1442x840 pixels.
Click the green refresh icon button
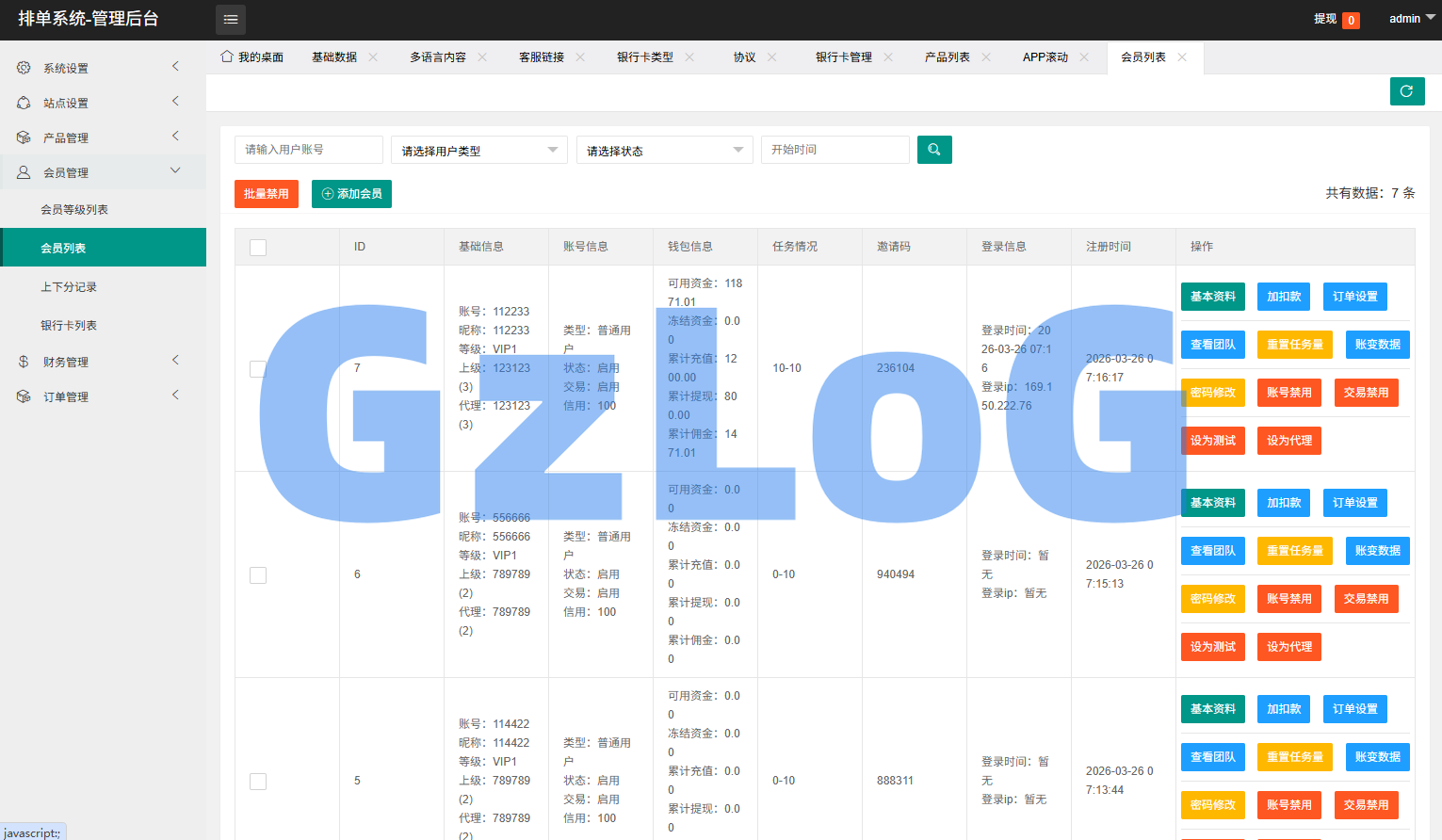(1406, 91)
